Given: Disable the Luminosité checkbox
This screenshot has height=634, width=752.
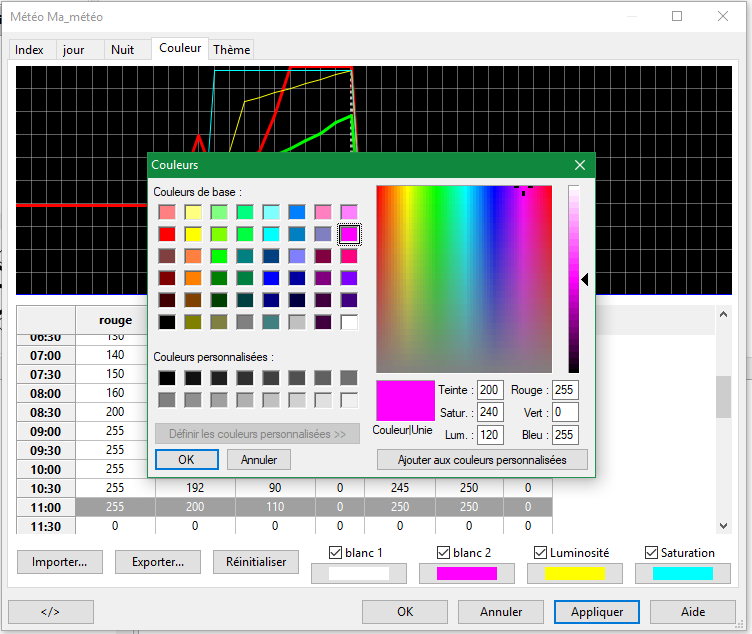Looking at the screenshot, I should (x=540, y=553).
